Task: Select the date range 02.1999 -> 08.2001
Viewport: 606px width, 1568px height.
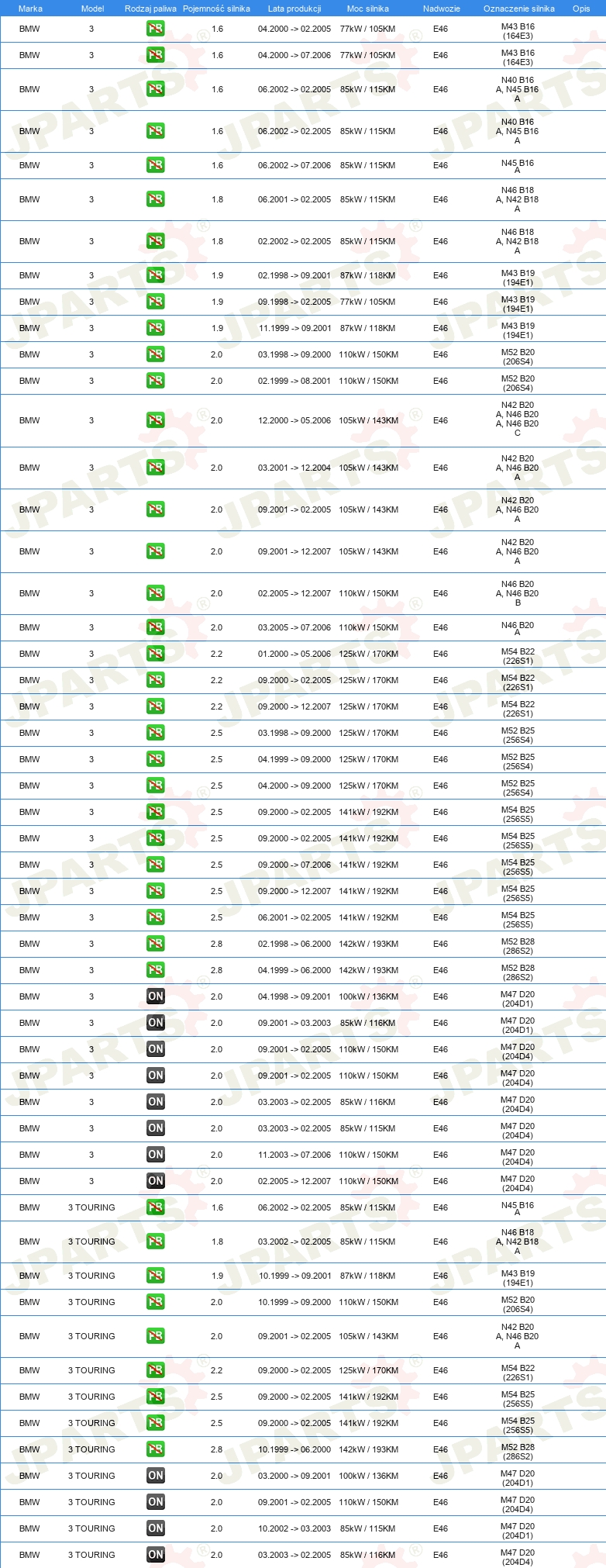Action: (294, 381)
